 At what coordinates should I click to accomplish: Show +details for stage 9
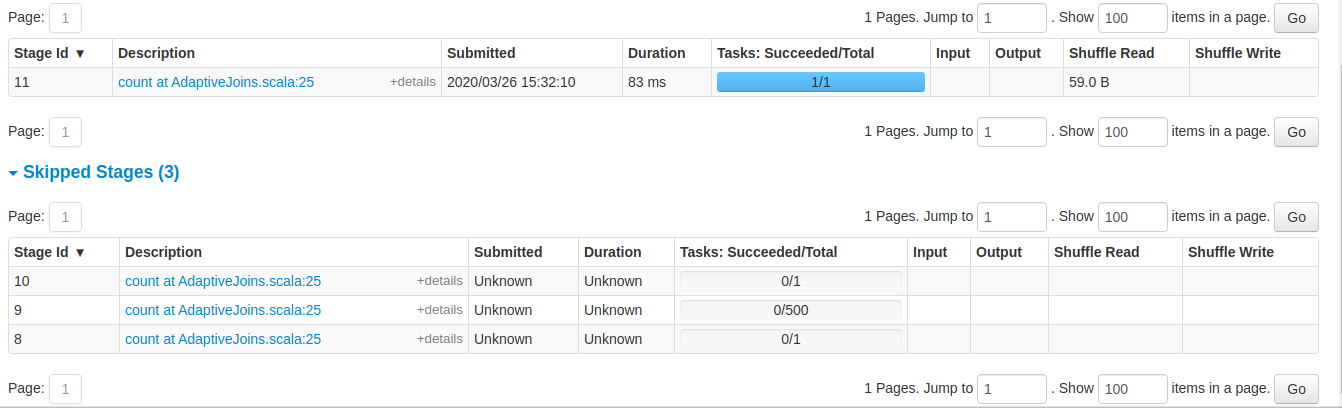tap(439, 310)
